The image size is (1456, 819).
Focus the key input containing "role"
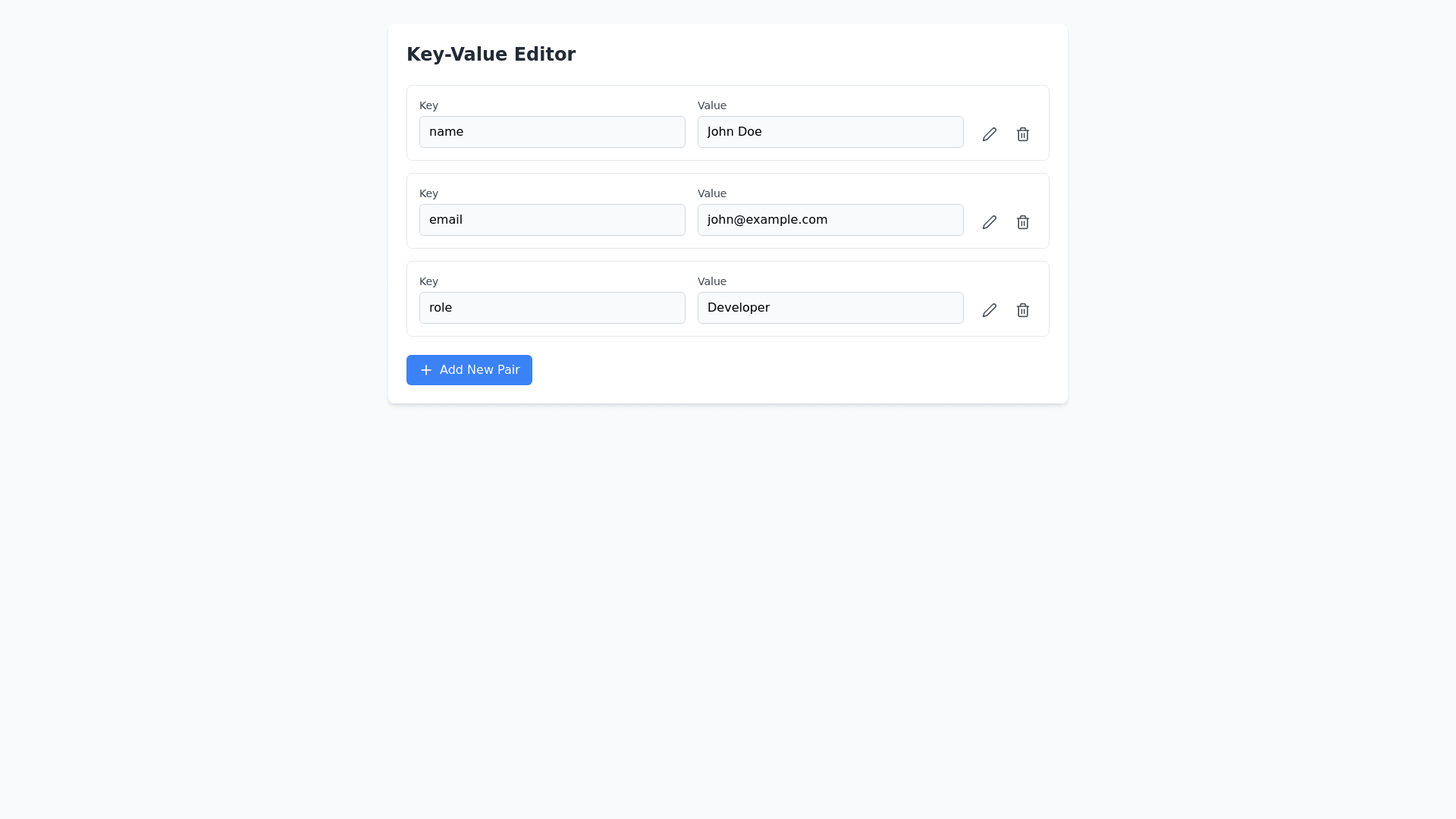(x=552, y=308)
